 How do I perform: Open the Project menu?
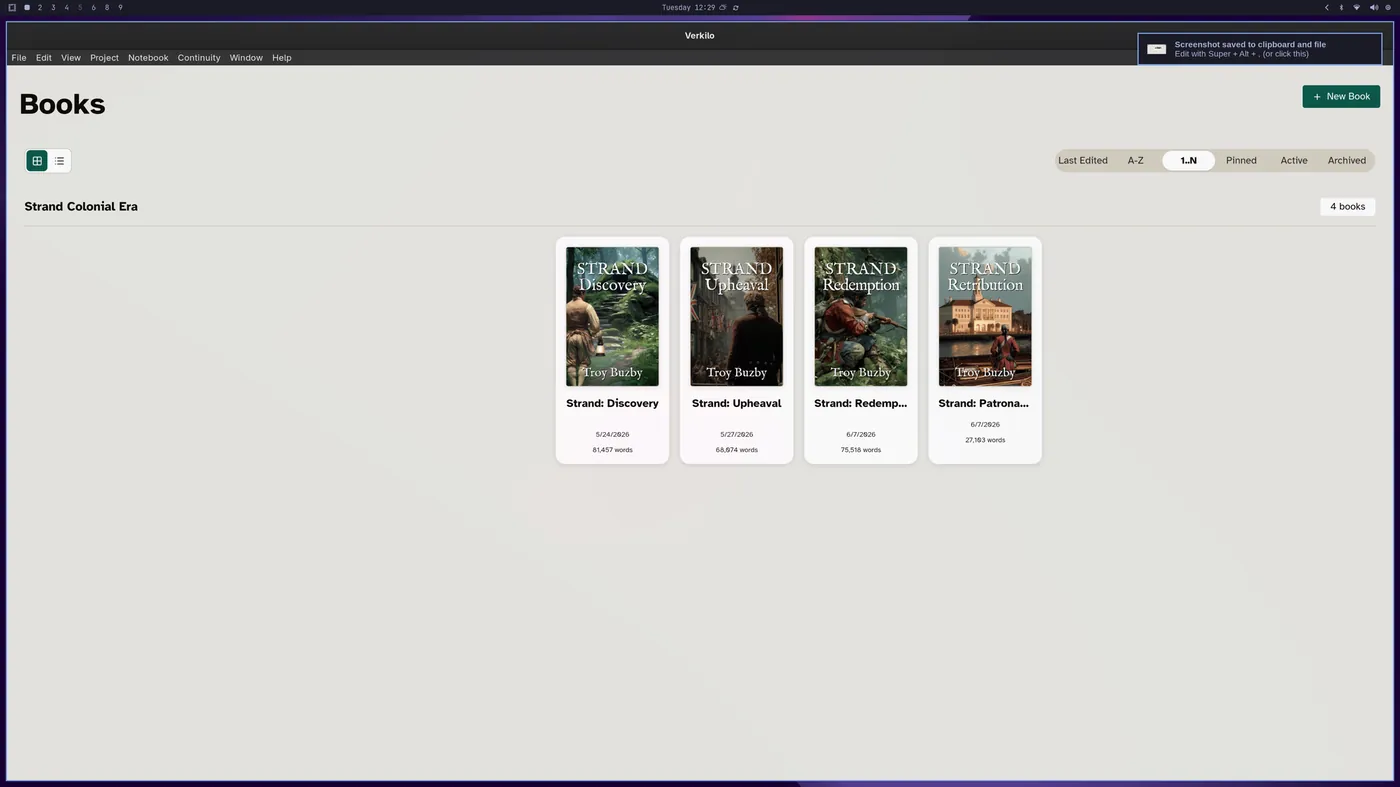(x=104, y=58)
